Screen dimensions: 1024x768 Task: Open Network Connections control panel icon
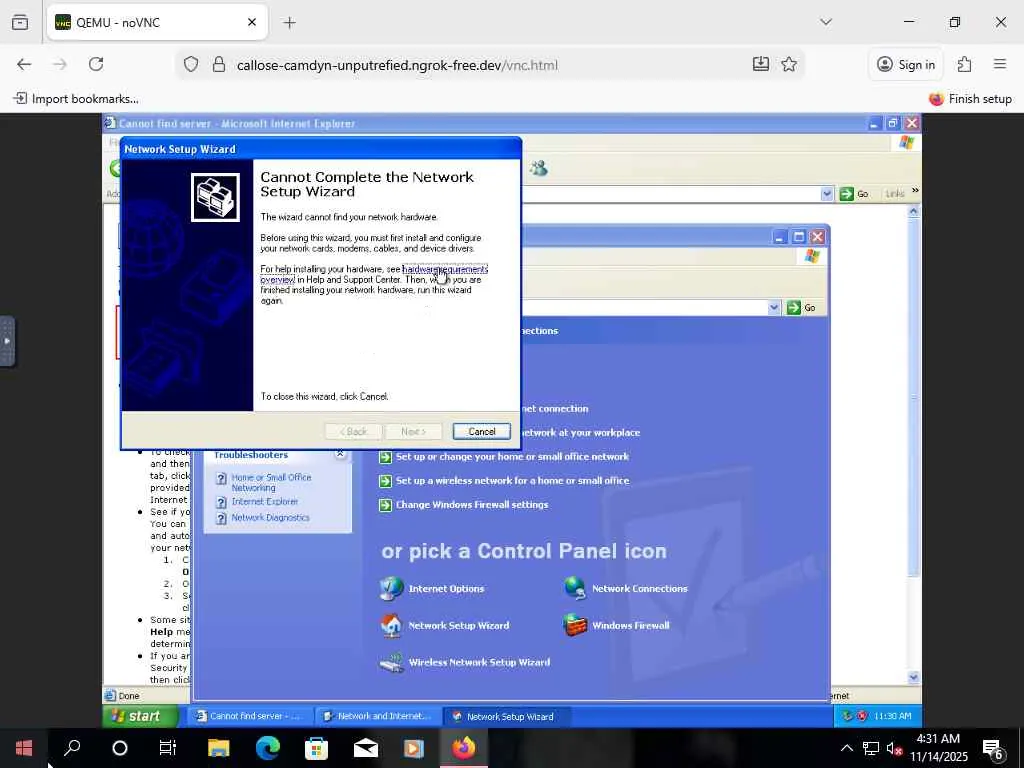[626, 588]
